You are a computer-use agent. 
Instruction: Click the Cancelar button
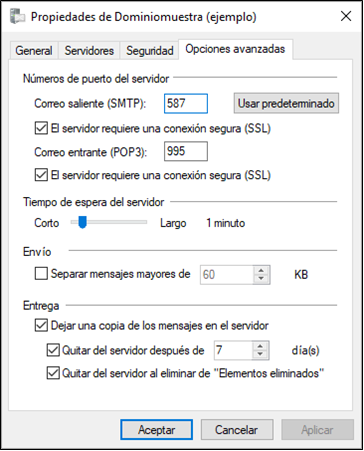[x=236, y=430]
